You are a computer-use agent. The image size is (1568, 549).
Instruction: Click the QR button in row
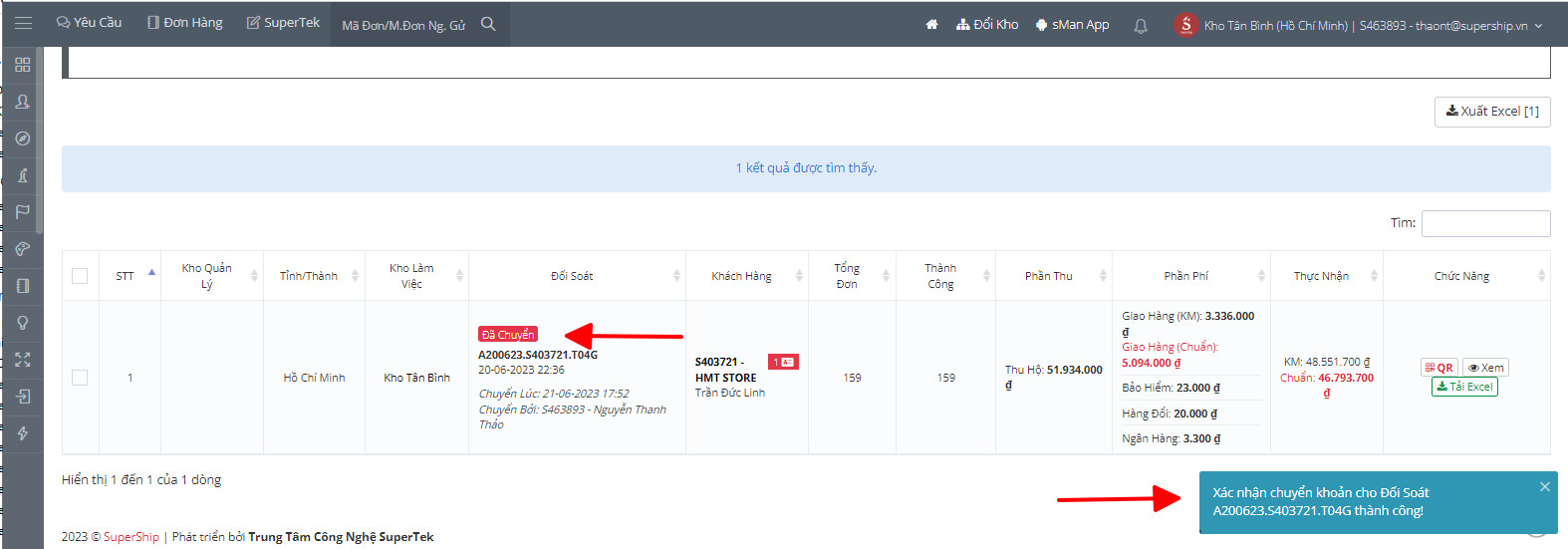click(x=1439, y=368)
